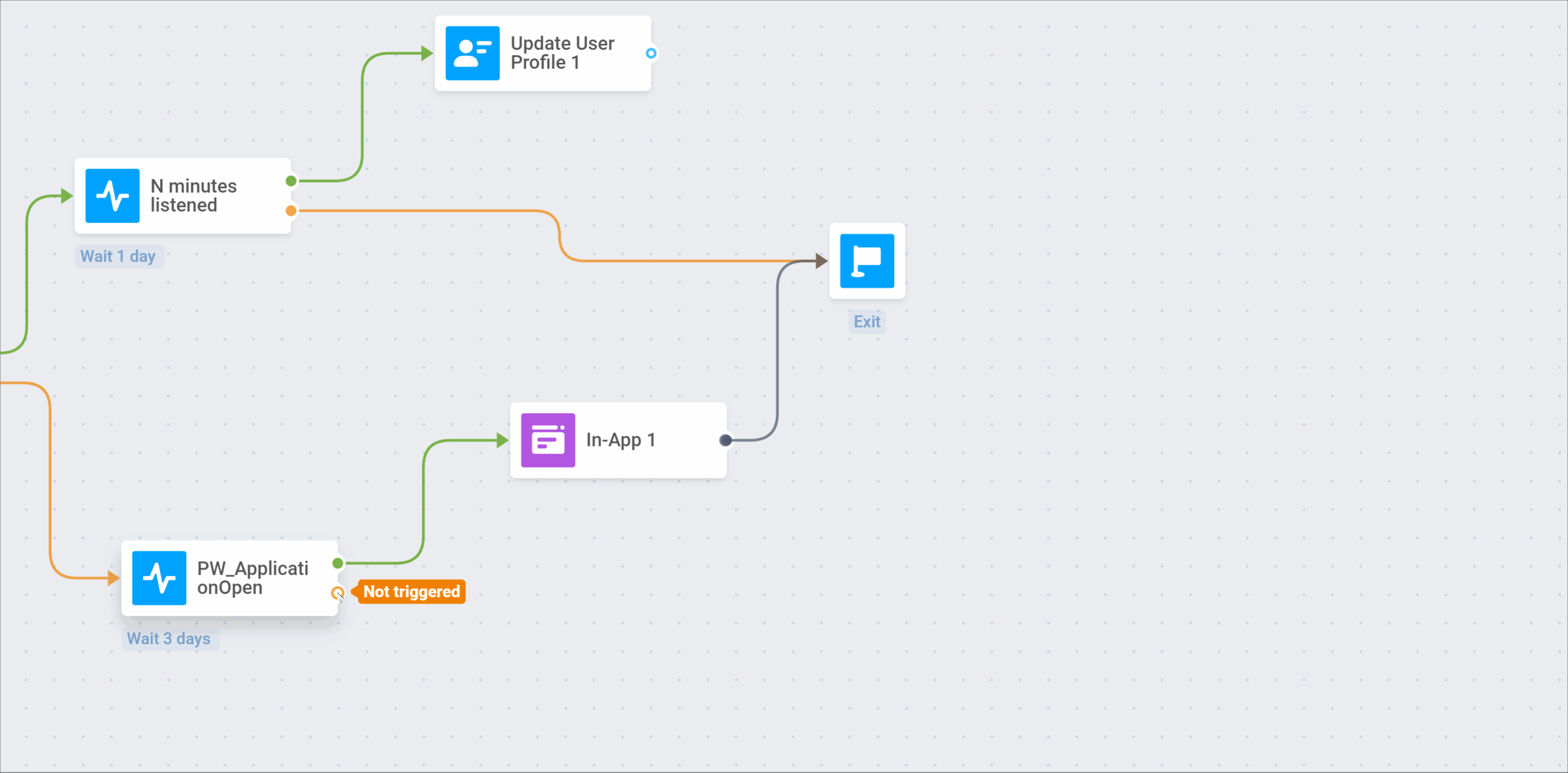Click the Wait 1 day label
Image resolution: width=1568 pixels, height=773 pixels.
coord(118,256)
